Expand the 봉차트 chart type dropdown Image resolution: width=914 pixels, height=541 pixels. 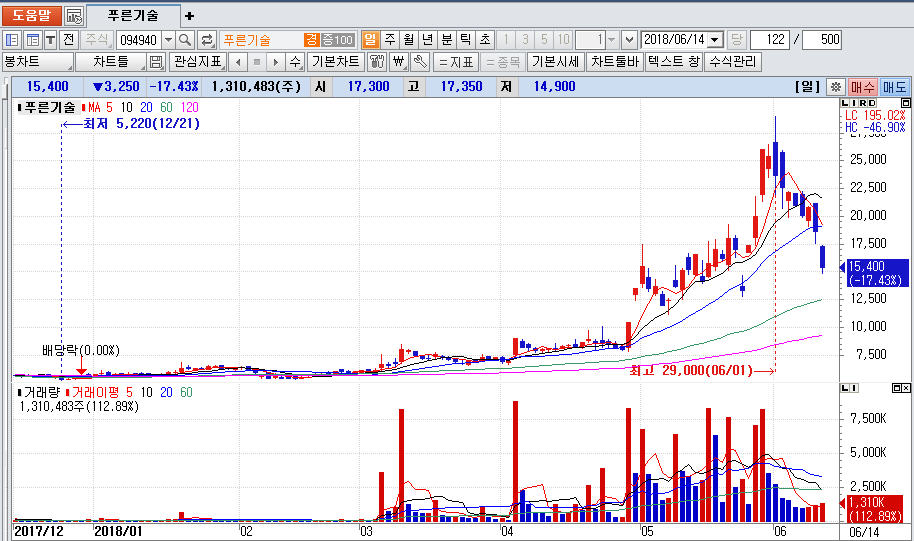pyautogui.click(x=69, y=62)
